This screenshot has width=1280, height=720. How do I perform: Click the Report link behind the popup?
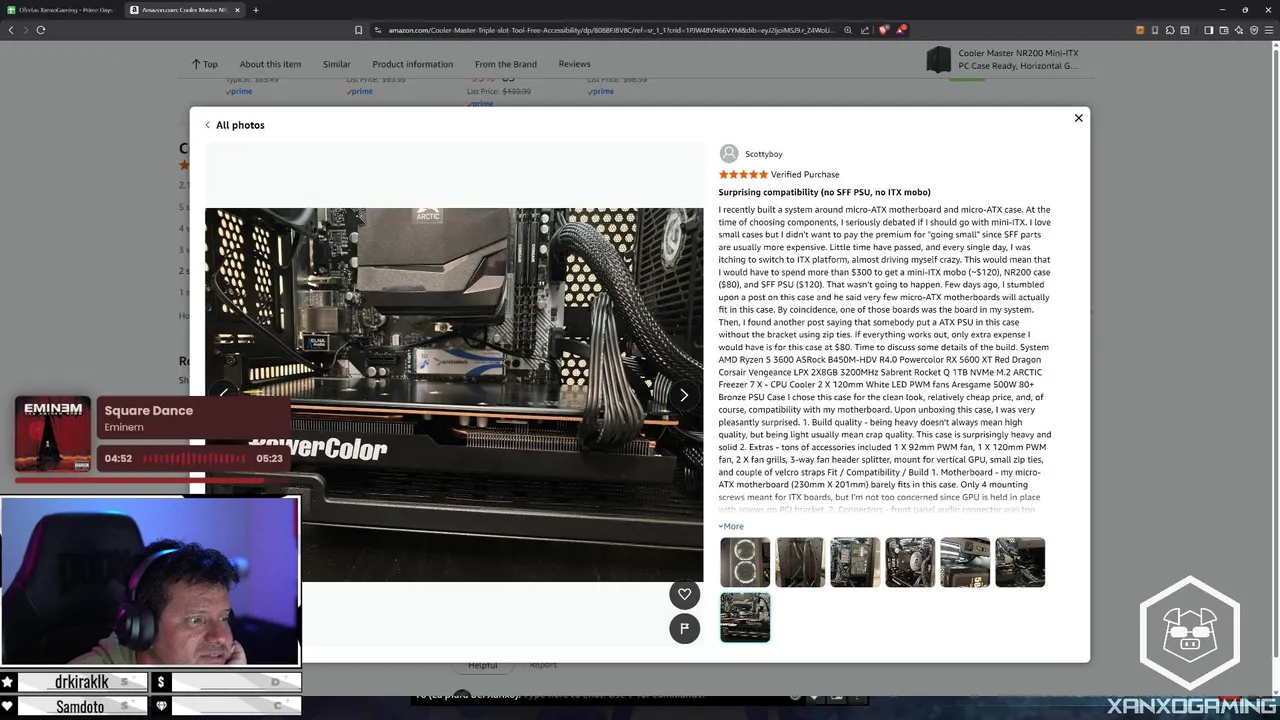tap(543, 665)
